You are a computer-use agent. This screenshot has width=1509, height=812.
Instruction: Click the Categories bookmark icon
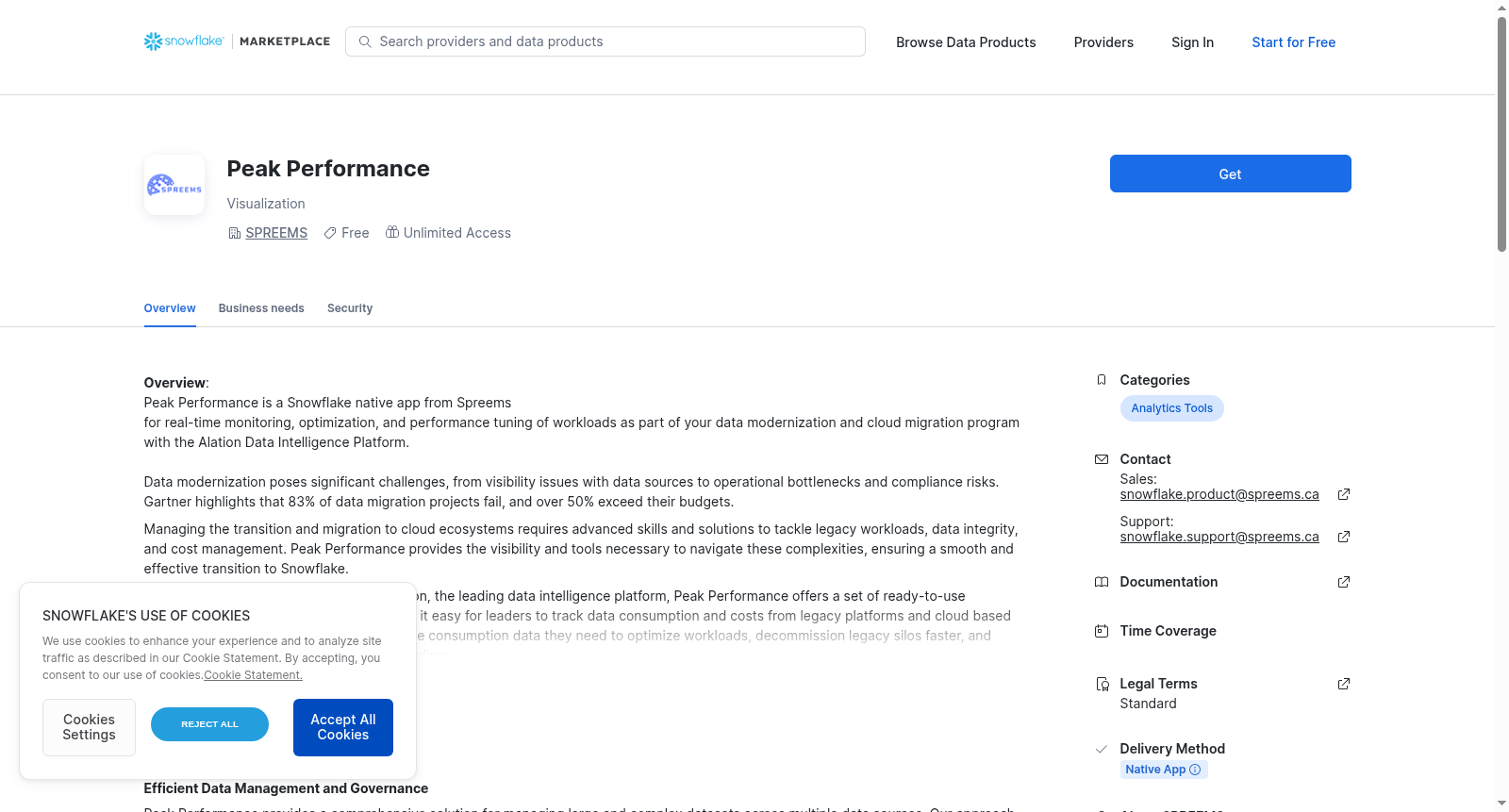(1102, 380)
